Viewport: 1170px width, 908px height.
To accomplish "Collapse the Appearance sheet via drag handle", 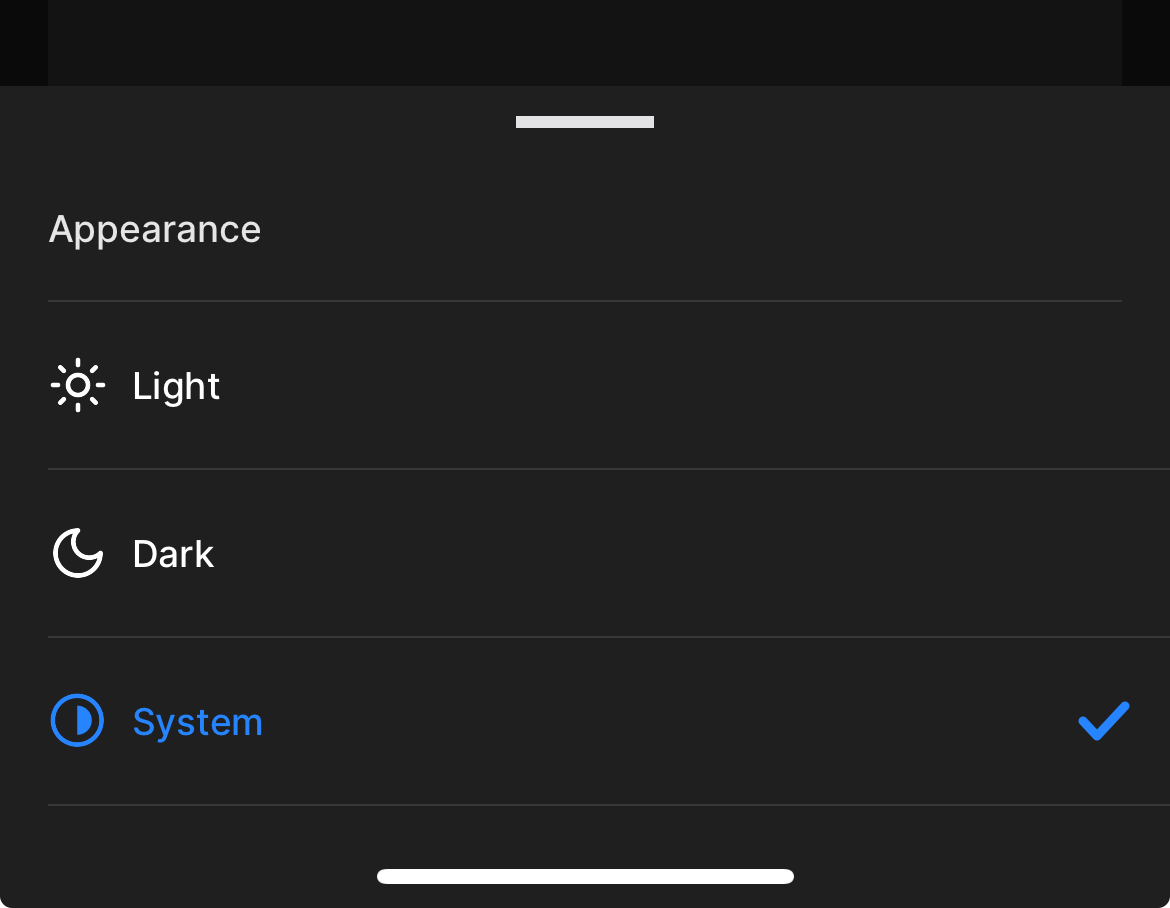I will (584, 121).
